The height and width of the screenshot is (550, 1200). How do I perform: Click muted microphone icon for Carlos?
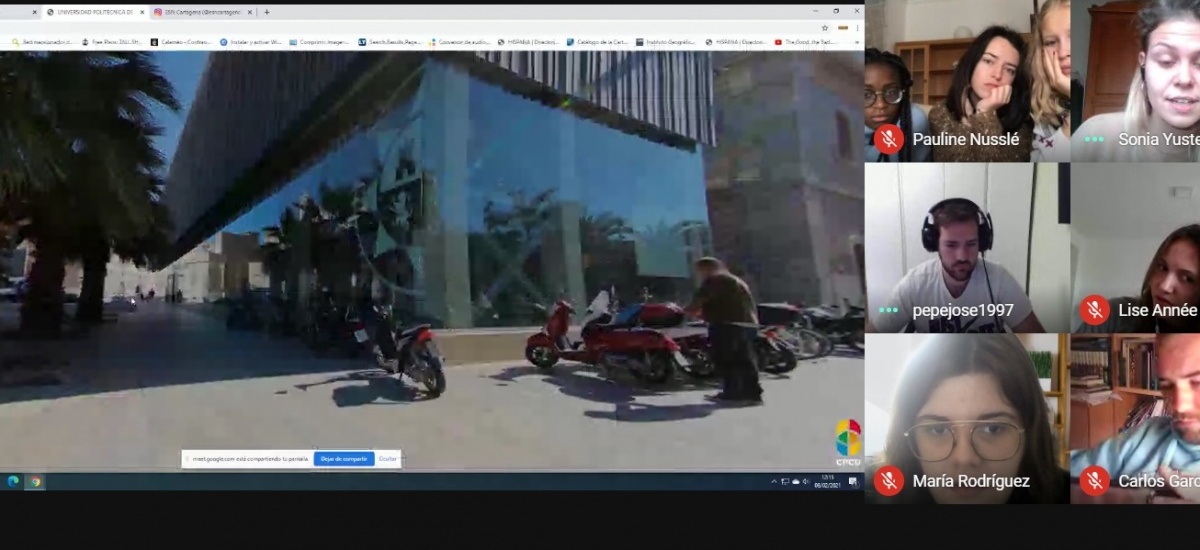point(1094,481)
